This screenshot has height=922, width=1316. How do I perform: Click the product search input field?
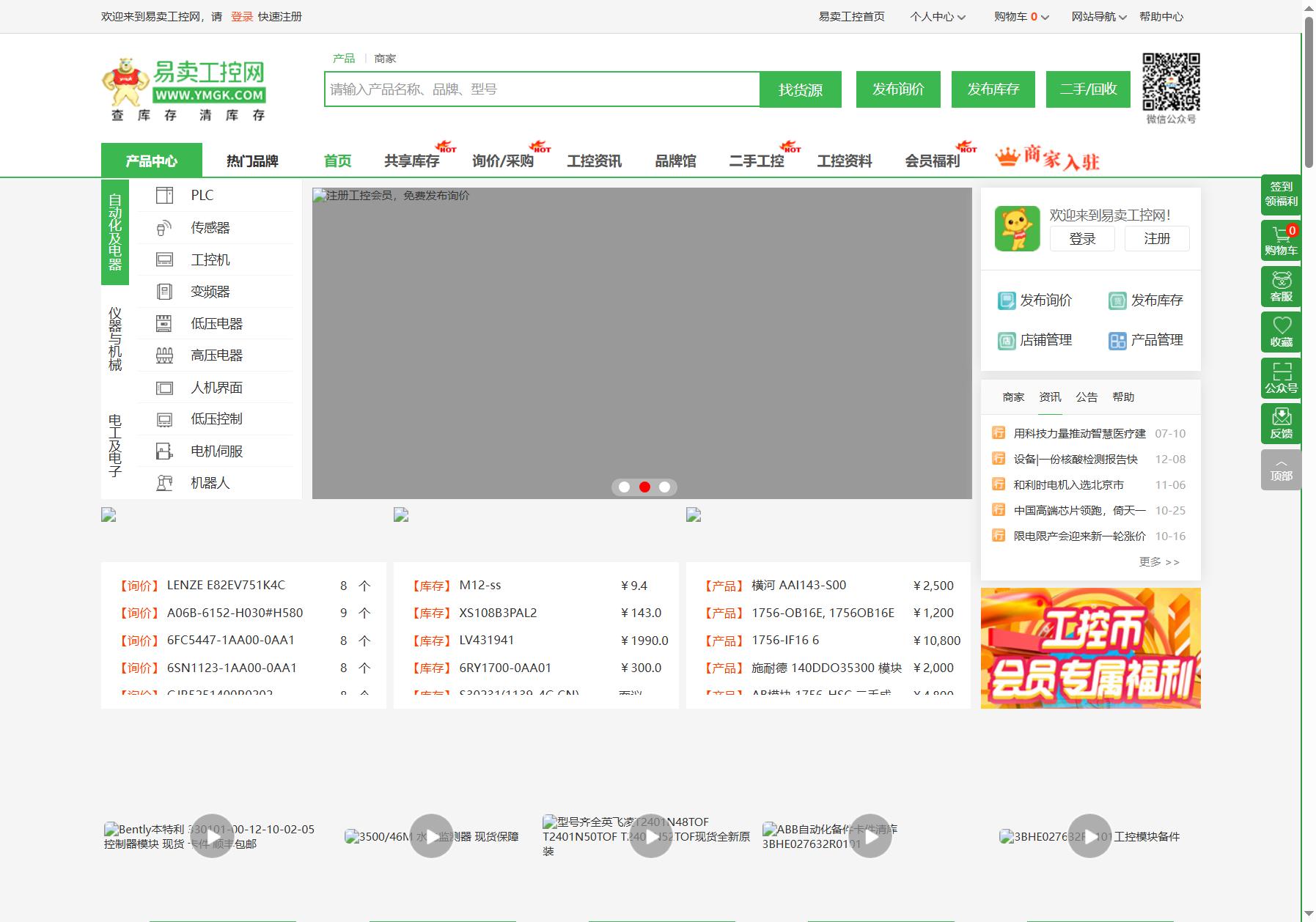coord(542,89)
